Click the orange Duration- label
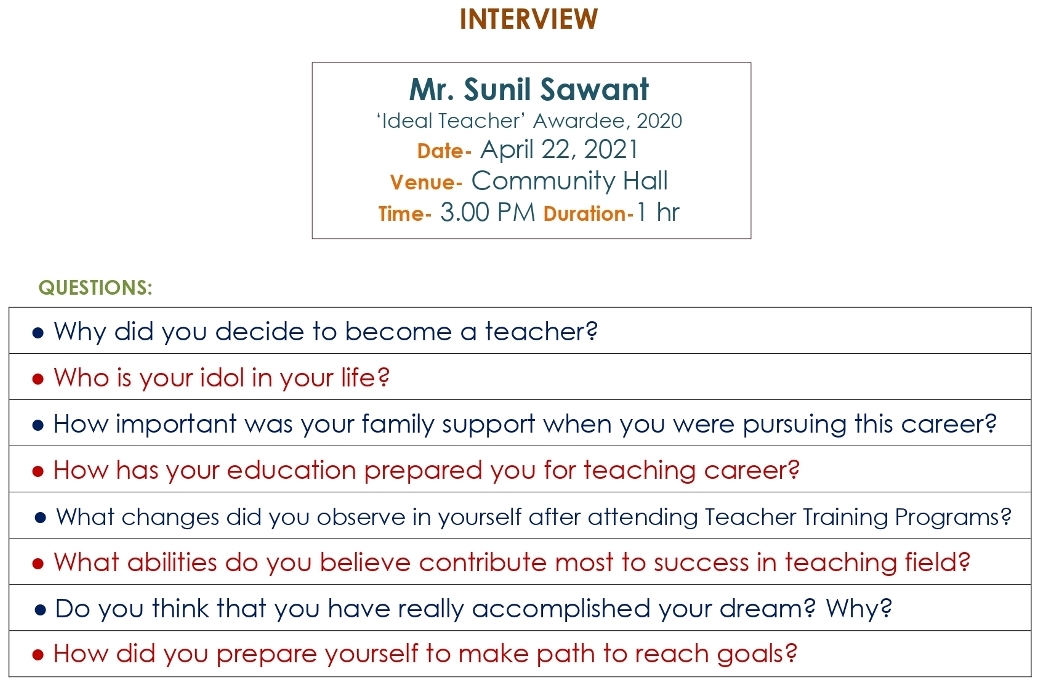 coord(589,214)
